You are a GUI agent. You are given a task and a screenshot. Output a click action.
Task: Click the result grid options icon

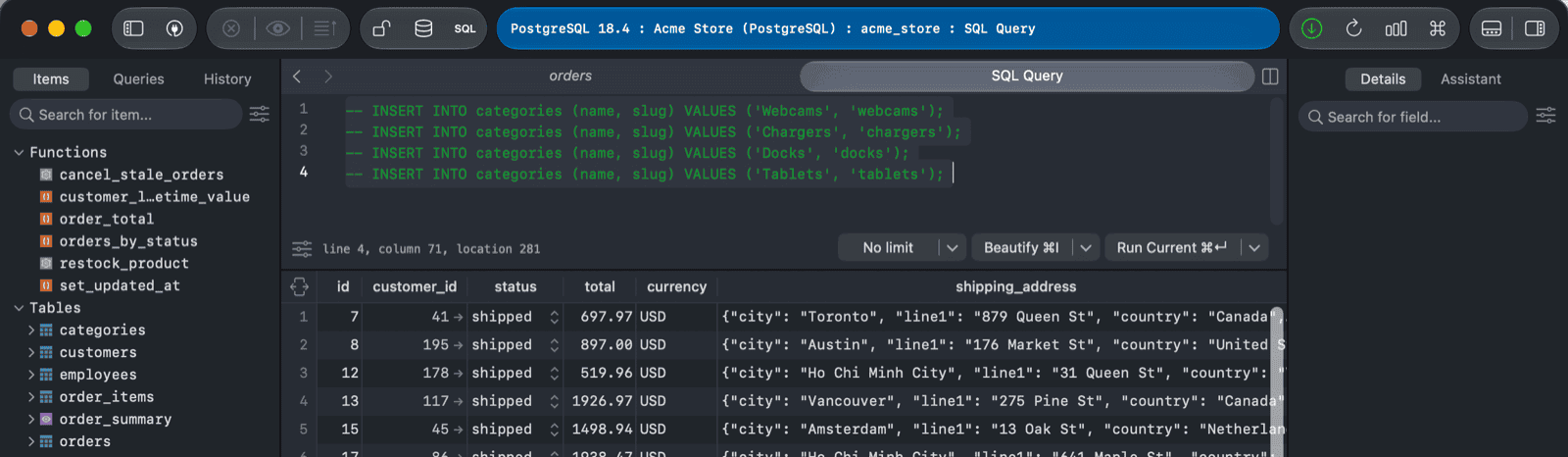tap(300, 286)
